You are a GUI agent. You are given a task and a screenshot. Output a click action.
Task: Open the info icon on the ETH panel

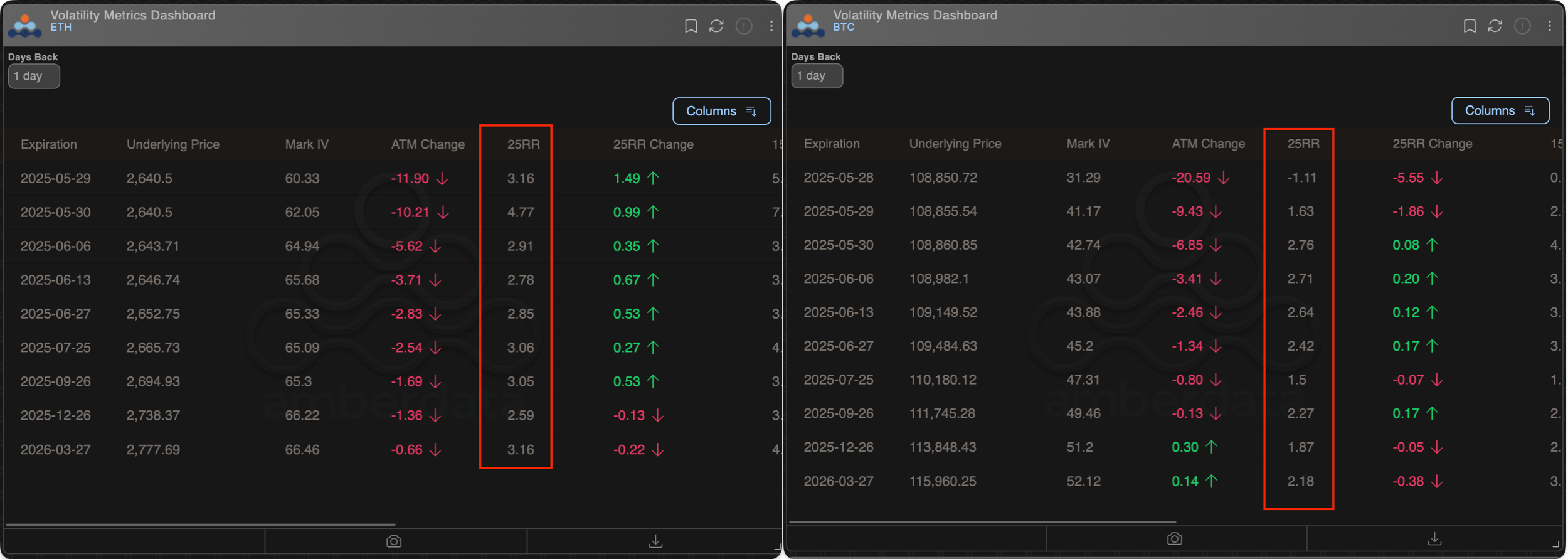pos(744,26)
